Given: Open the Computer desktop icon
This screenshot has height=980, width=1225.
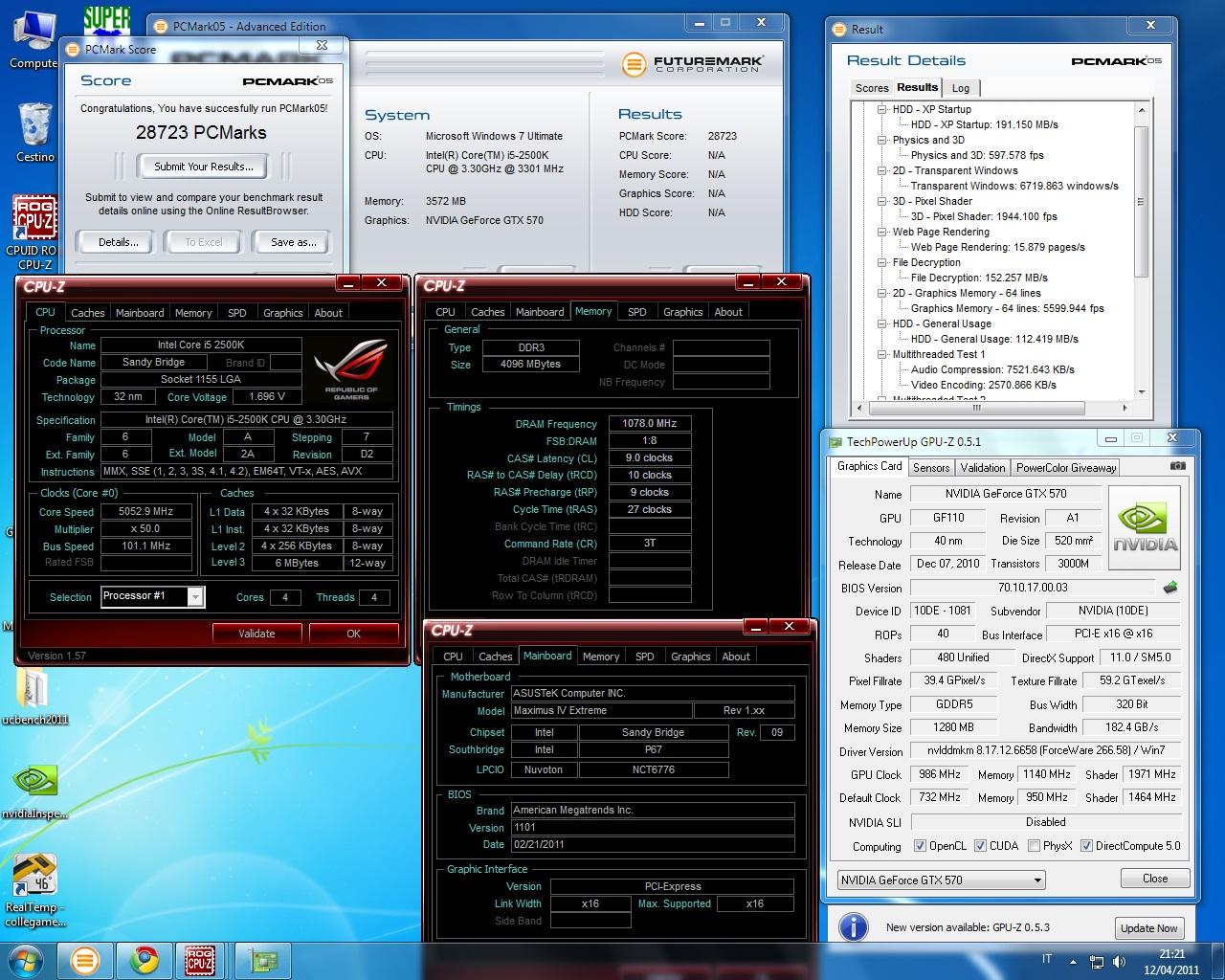Looking at the screenshot, I should 33,40.
